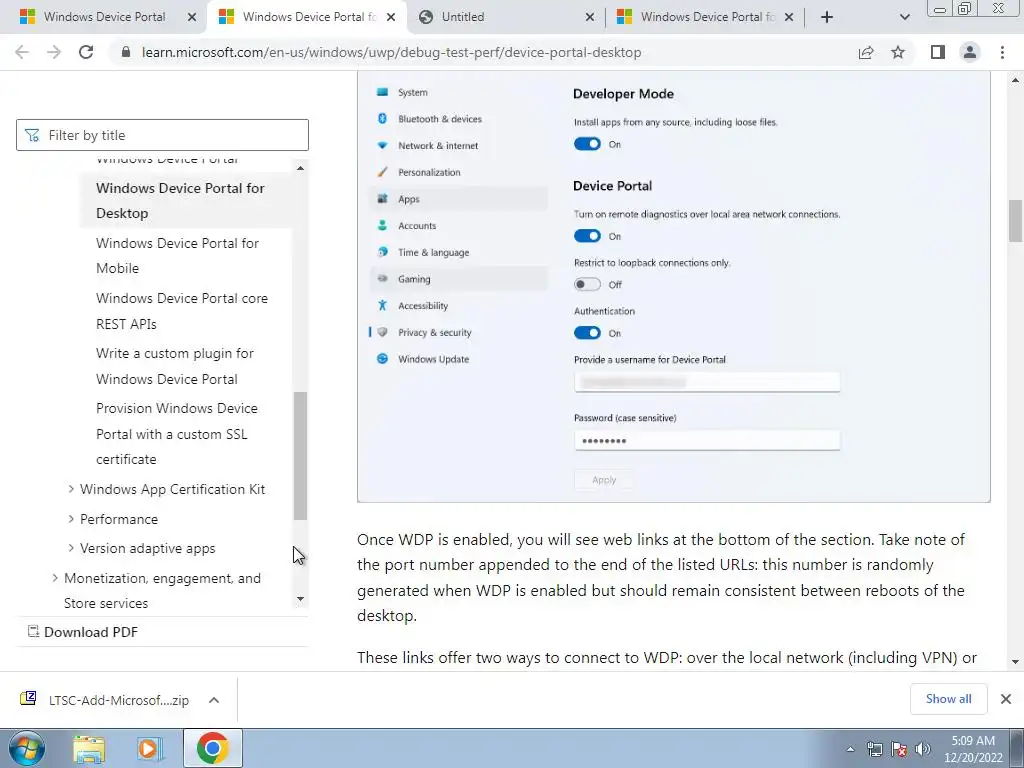Close the active Windows Device Portal tab
This screenshot has width=1024, height=768.
click(x=391, y=17)
